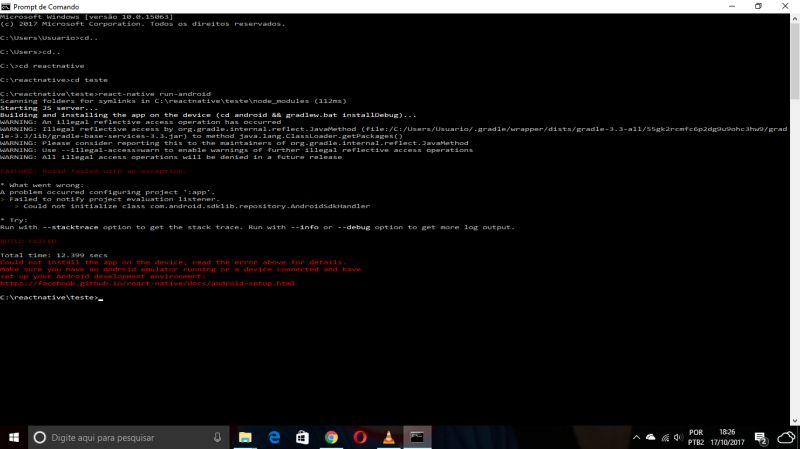
Task: Click the 'Building and installing the app' line
Action: 208,115
